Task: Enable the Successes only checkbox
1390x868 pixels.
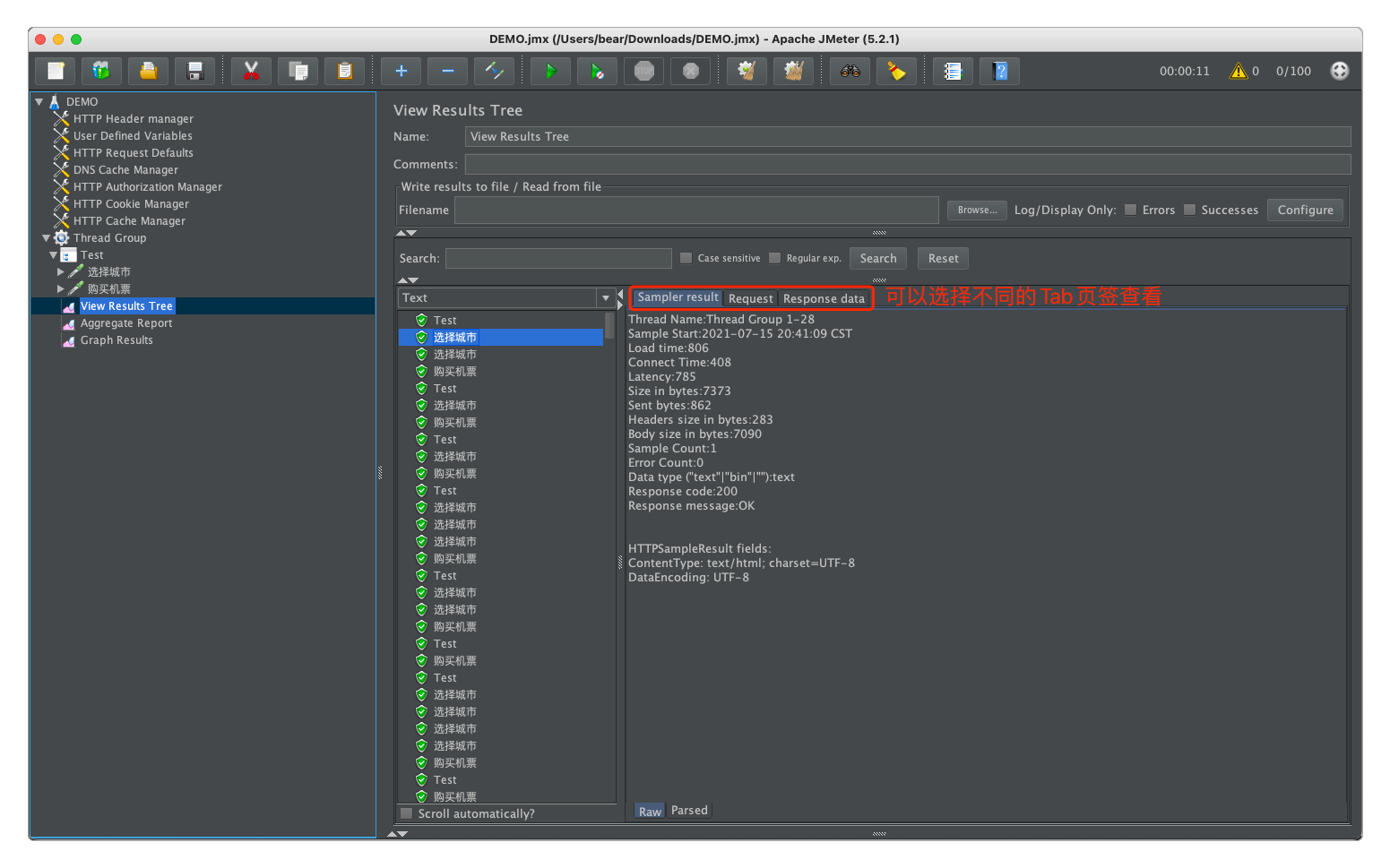Action: click(x=1189, y=210)
